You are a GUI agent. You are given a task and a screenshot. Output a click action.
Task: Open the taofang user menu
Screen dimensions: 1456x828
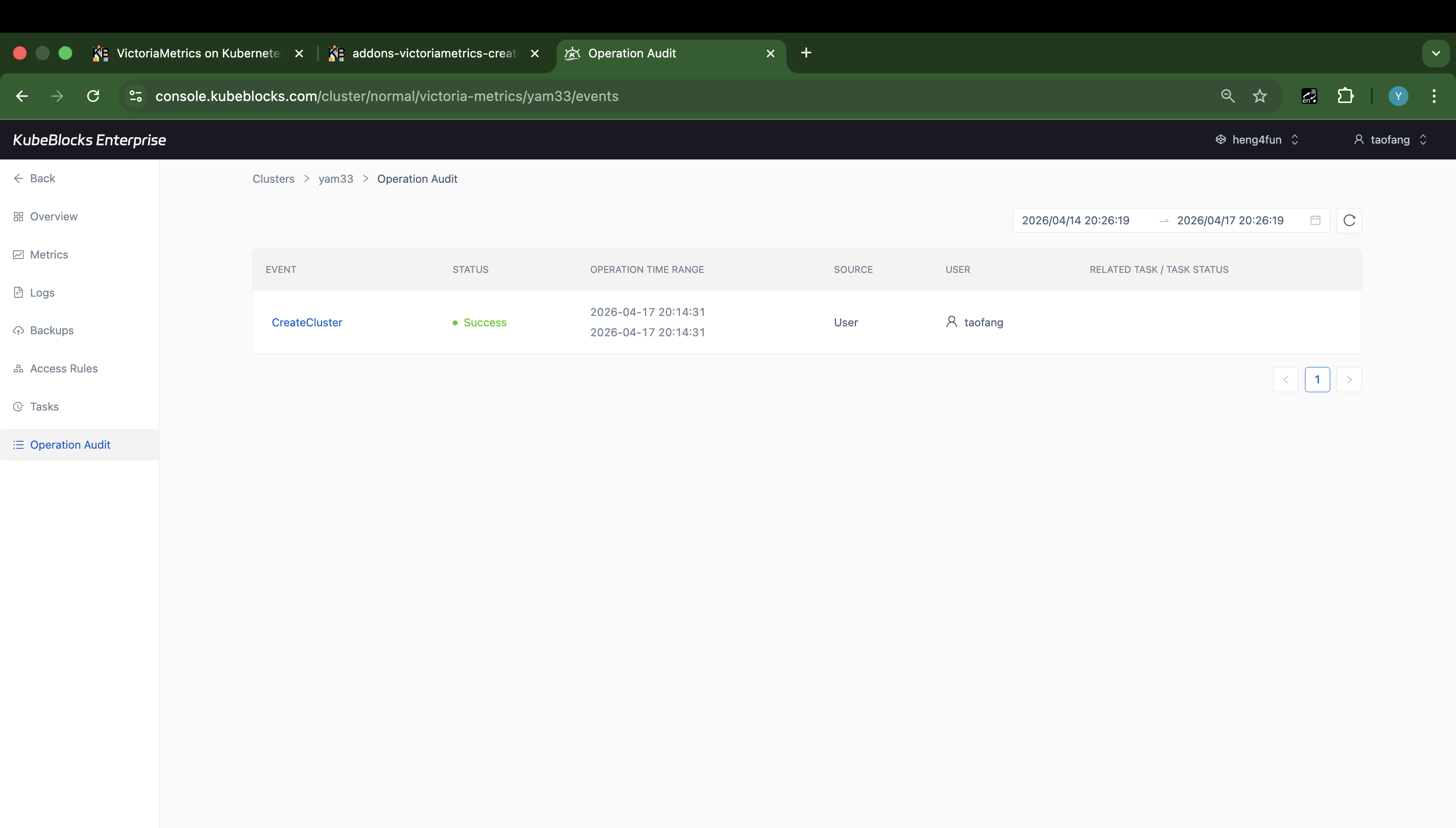point(1390,139)
